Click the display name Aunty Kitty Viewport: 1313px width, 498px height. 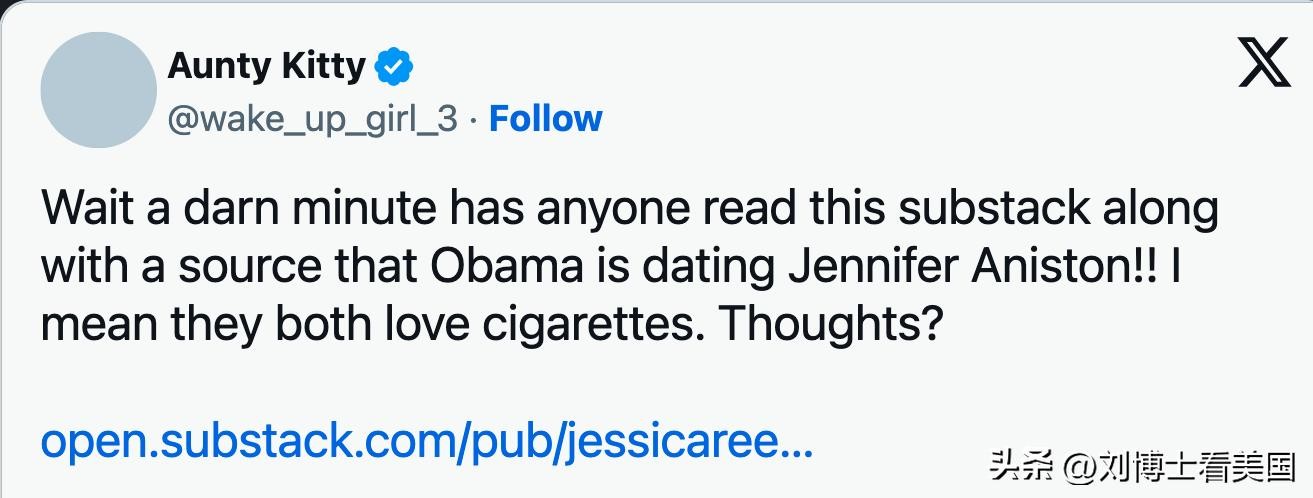[x=266, y=66]
